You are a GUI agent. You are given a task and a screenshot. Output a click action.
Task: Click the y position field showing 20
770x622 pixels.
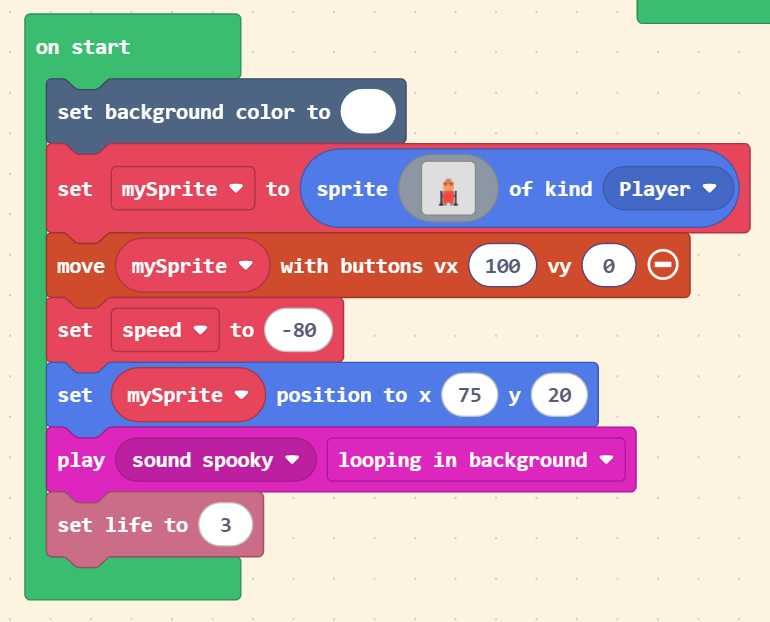(x=559, y=395)
